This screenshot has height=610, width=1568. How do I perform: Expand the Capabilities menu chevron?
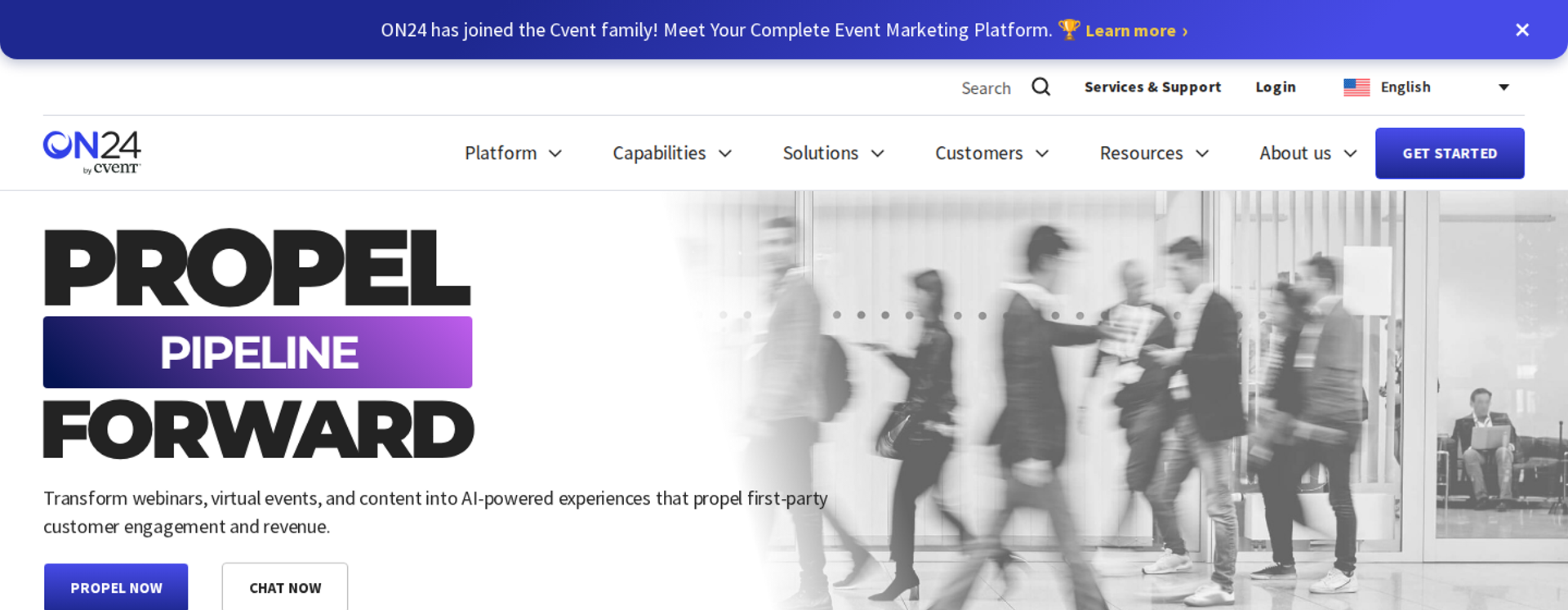pos(725,154)
